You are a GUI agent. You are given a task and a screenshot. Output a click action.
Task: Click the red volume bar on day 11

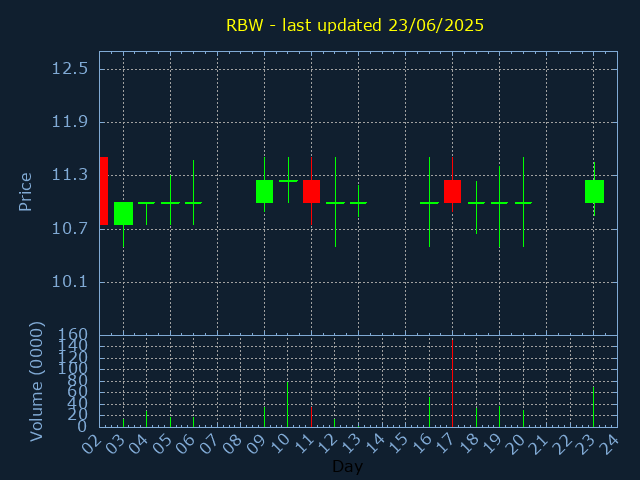click(311, 417)
